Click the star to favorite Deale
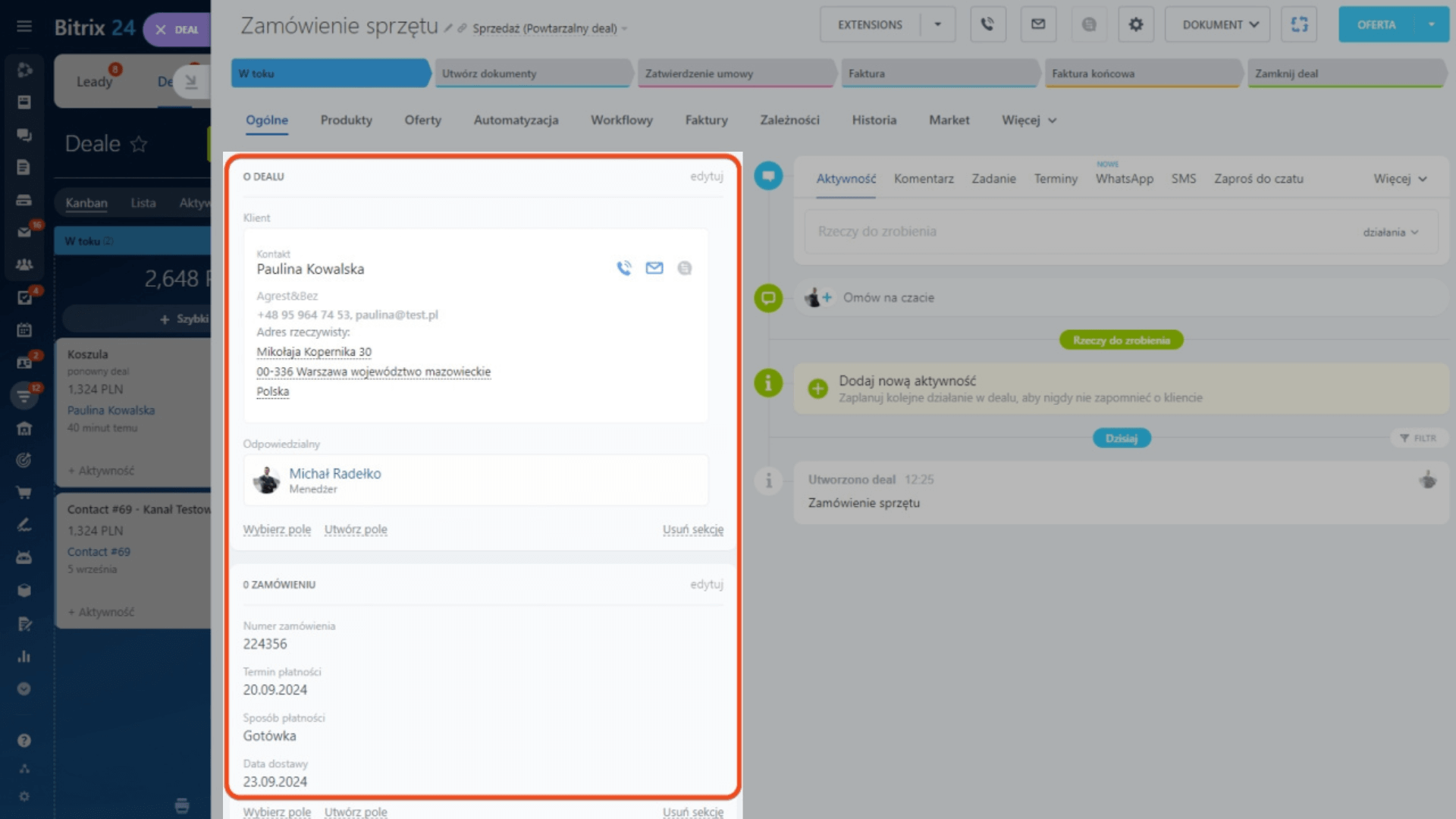This screenshot has height=819, width=1456. pyautogui.click(x=139, y=144)
